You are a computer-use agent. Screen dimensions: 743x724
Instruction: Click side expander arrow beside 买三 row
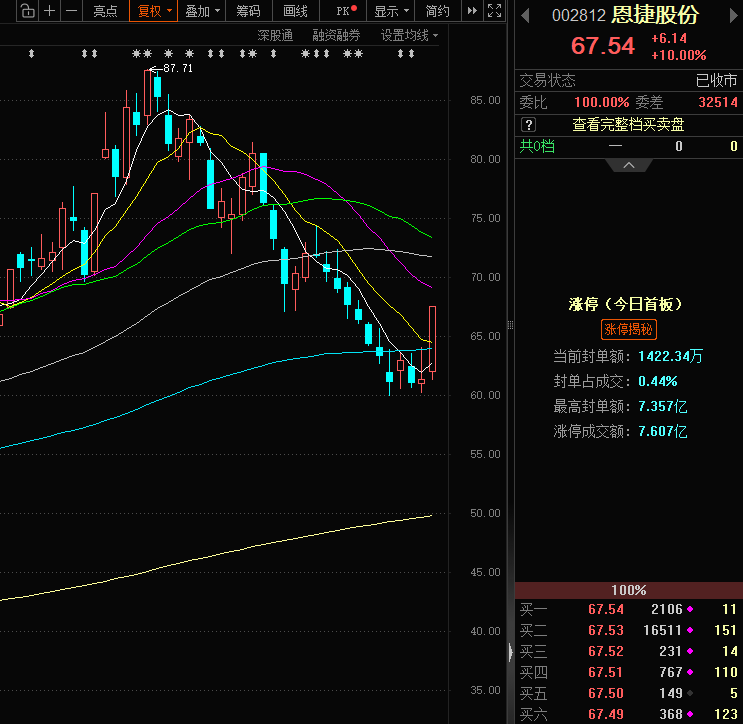coord(510,652)
